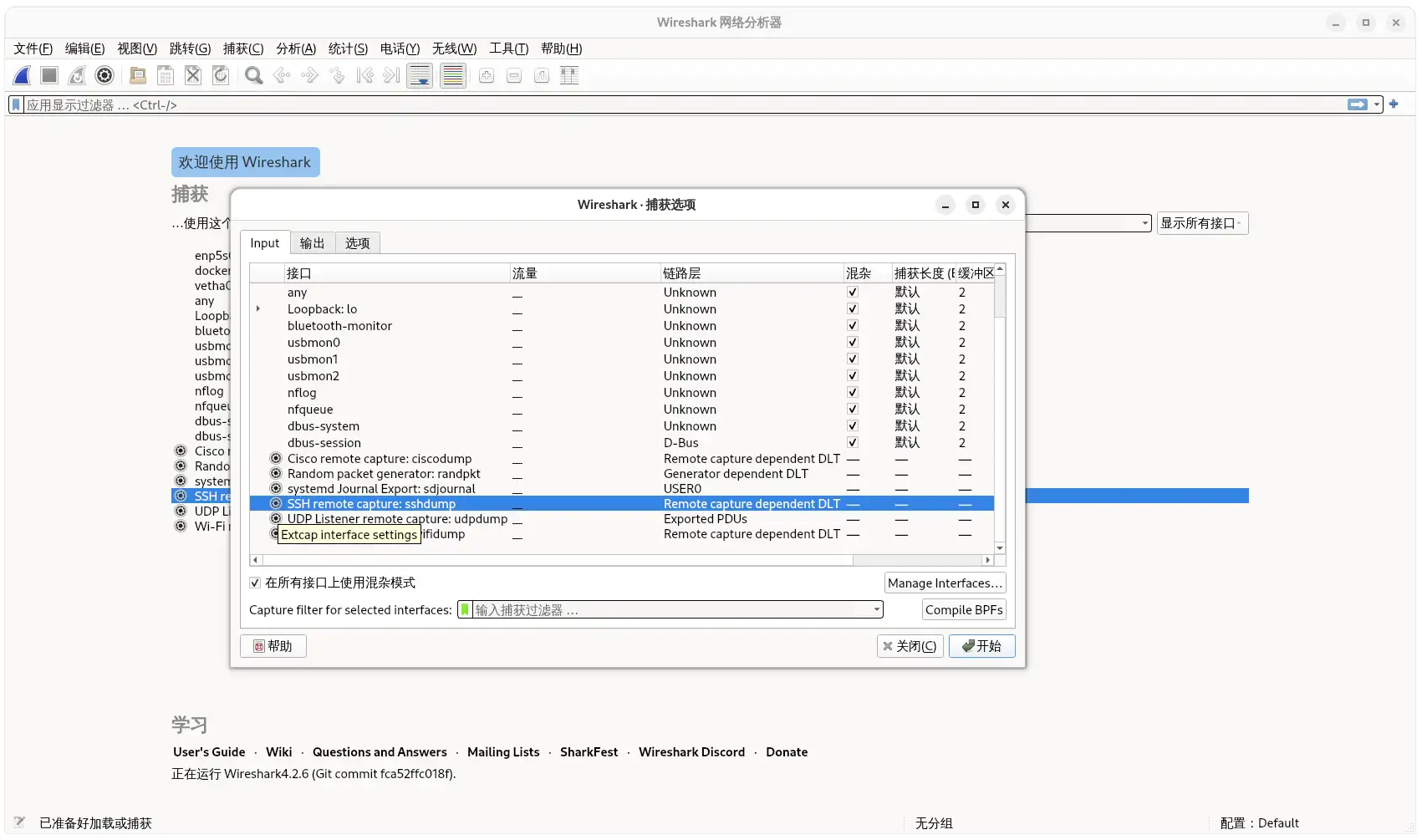
Task: Open the 捕获(C) menu
Action: 243,48
